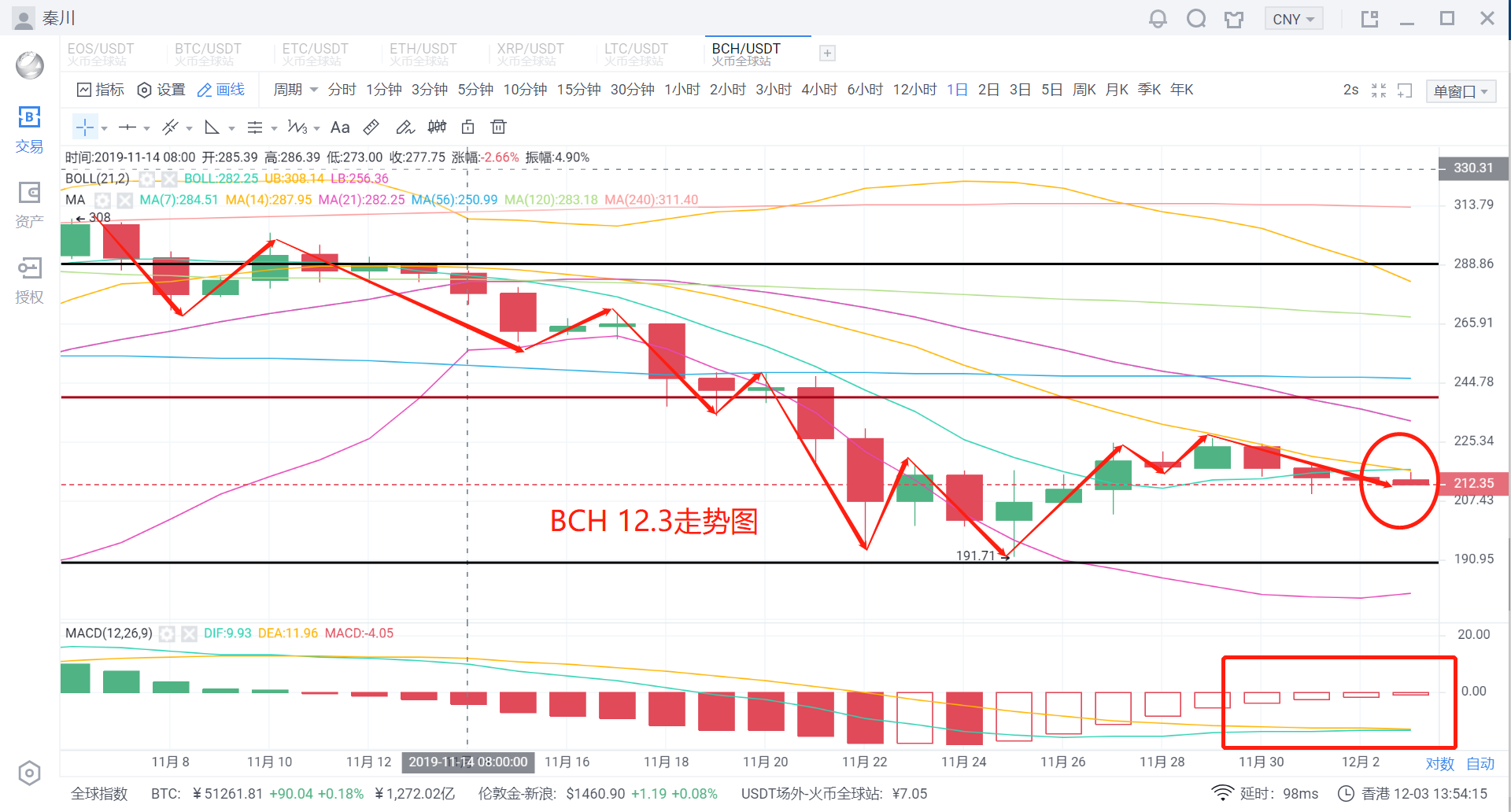Remove the MACD indicator with X
This screenshot has width=1511, height=812.
tap(189, 633)
